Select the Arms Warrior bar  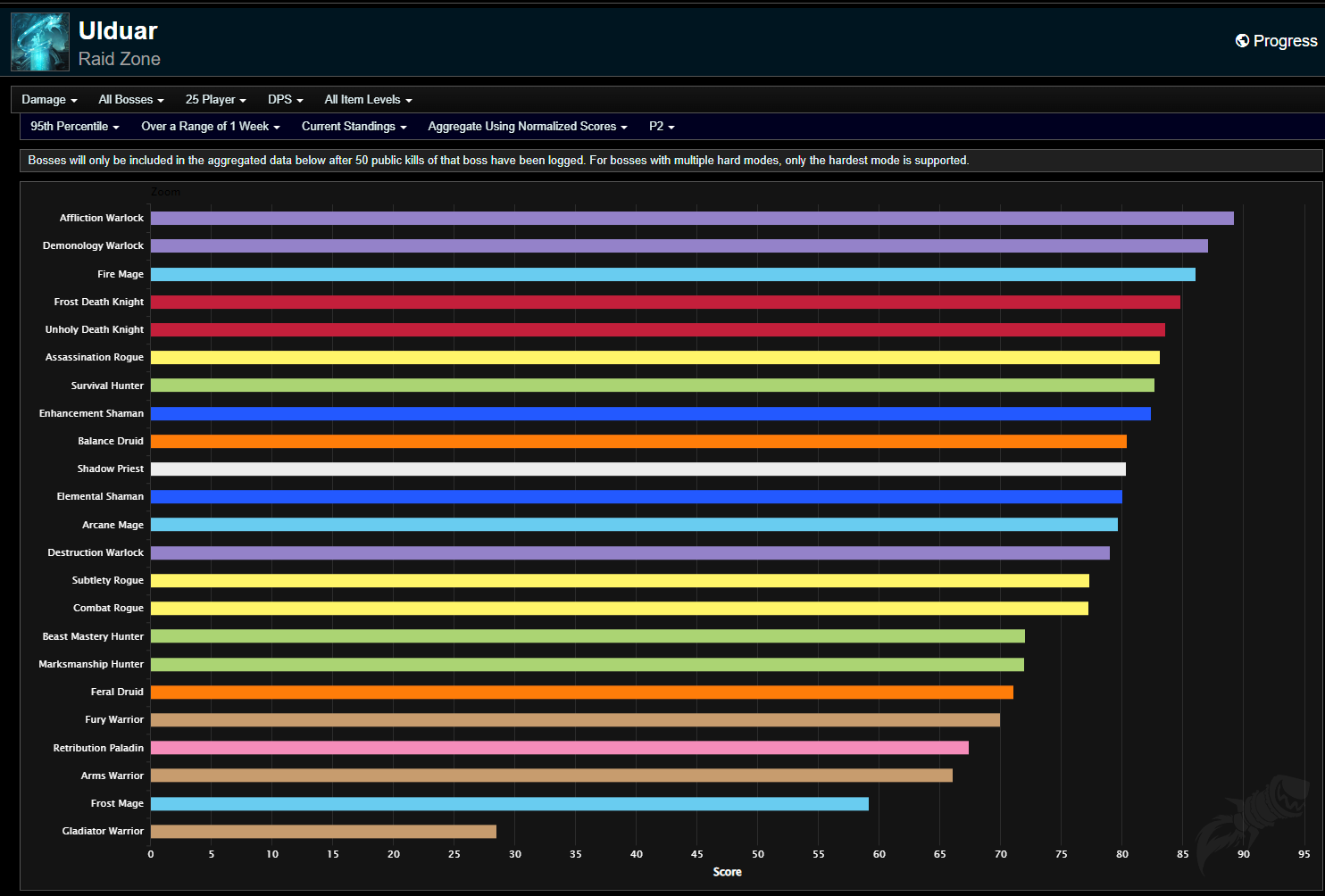(x=552, y=776)
